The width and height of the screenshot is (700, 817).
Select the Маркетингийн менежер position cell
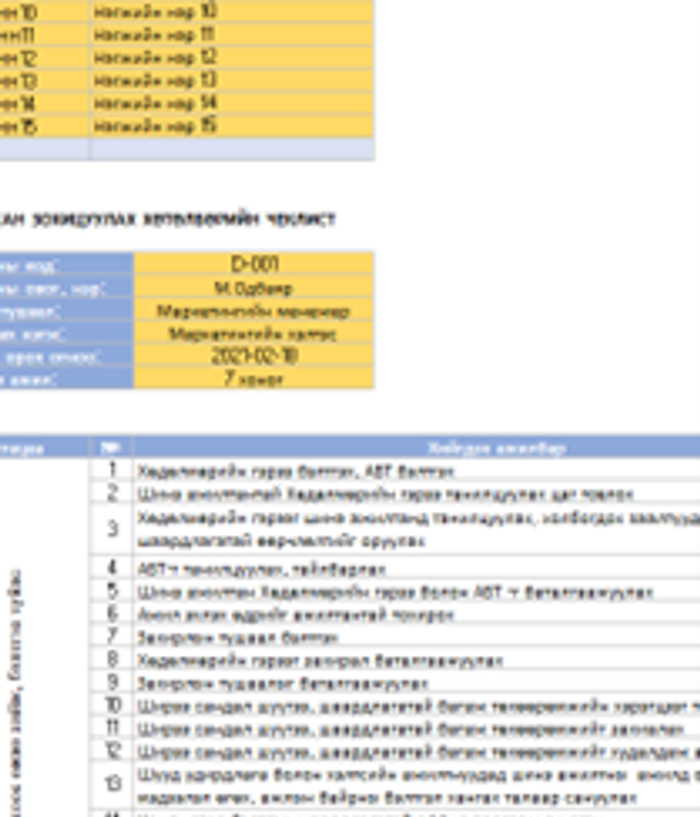point(254,311)
